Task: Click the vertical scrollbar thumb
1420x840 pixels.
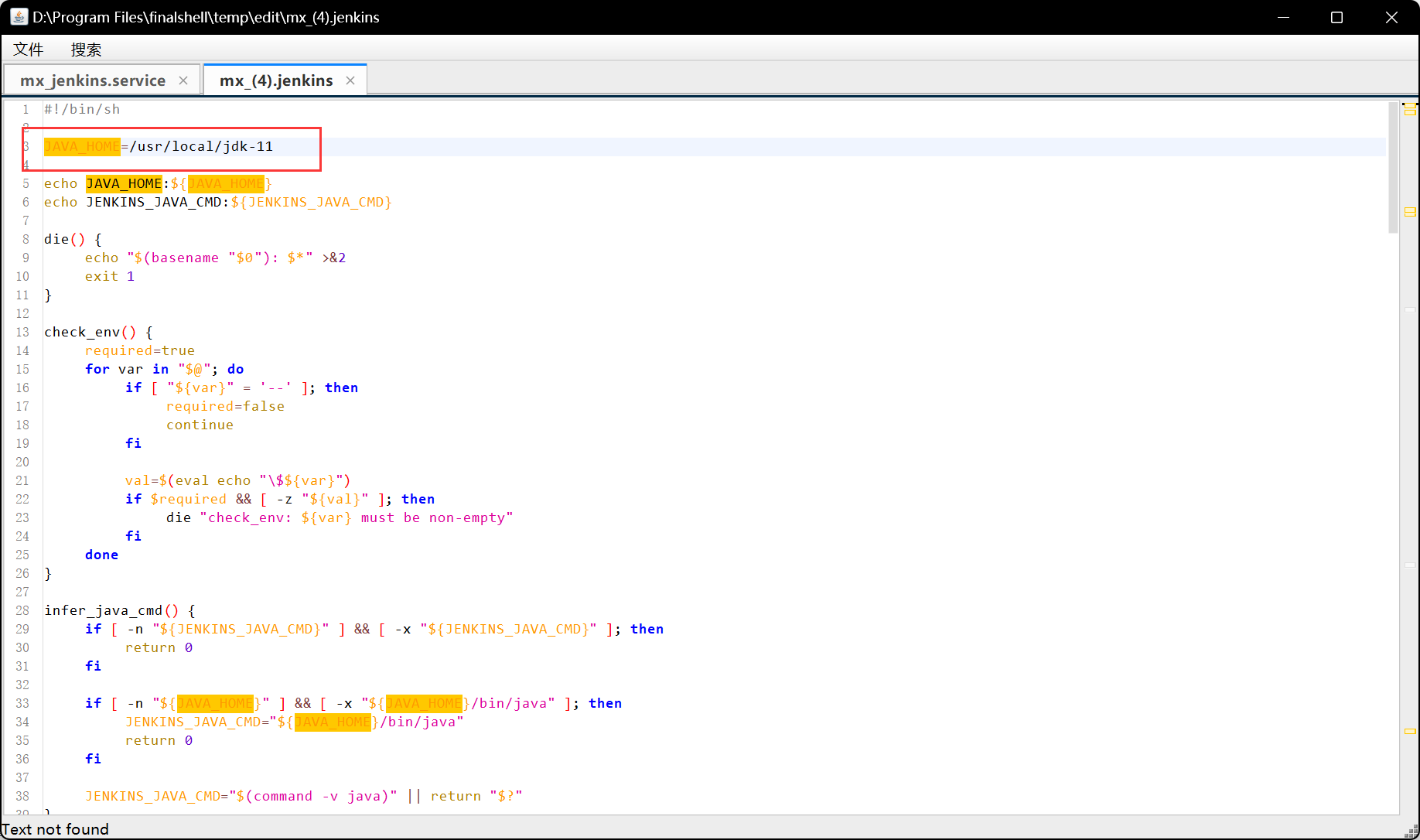Action: (1393, 168)
